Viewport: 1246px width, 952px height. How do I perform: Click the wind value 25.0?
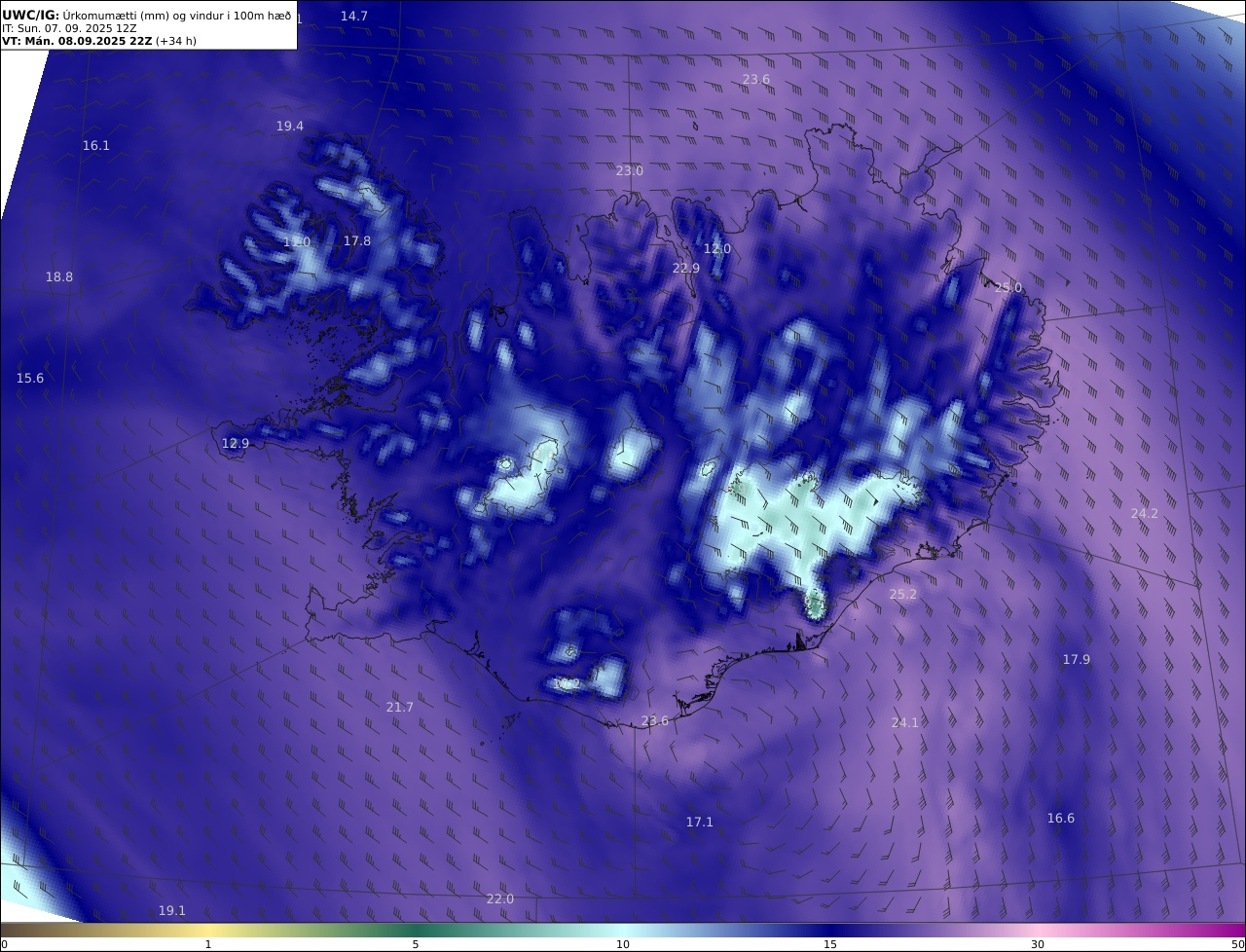point(1008,288)
